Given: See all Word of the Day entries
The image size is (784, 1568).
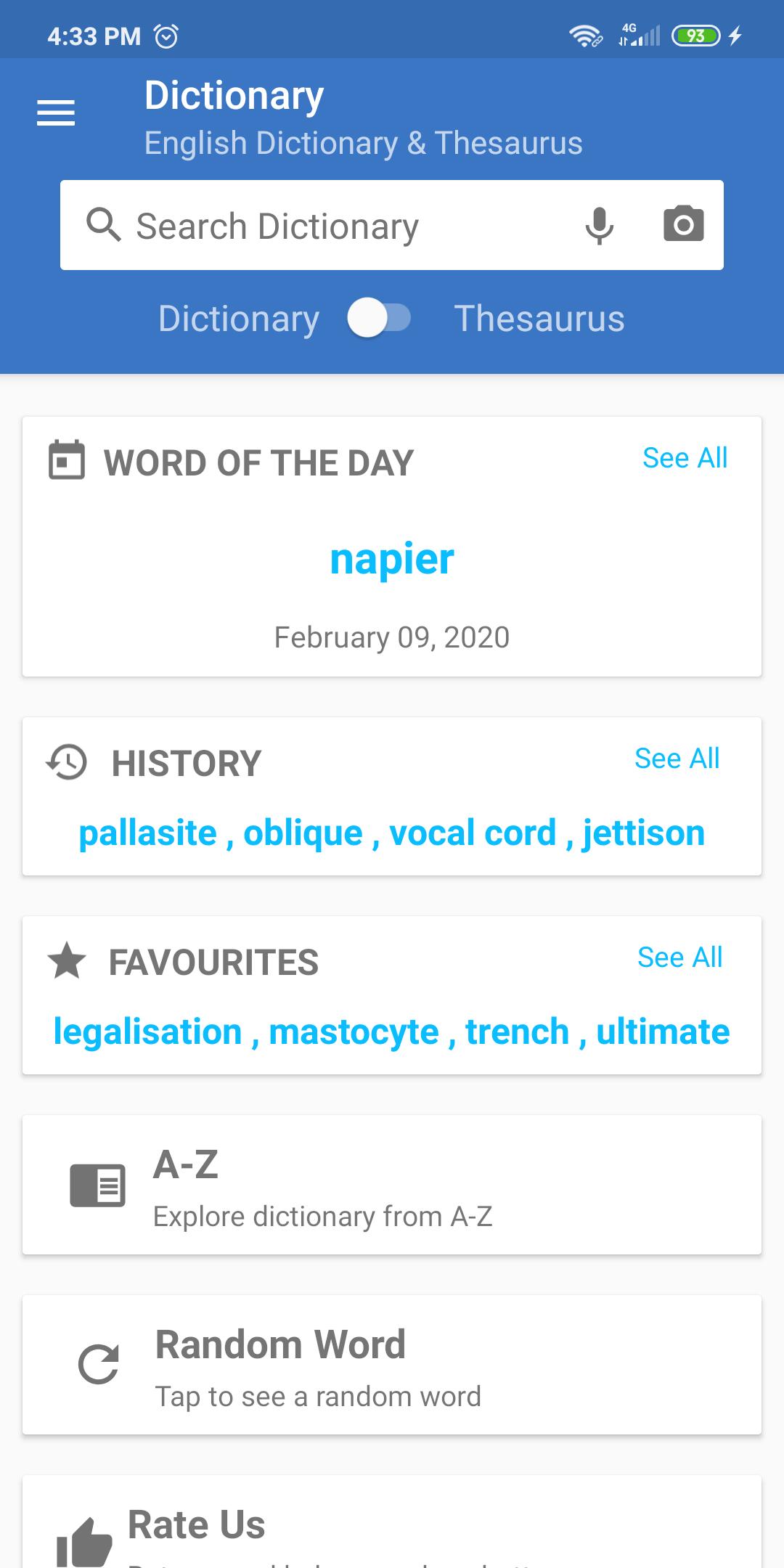Looking at the screenshot, I should pos(685,458).
